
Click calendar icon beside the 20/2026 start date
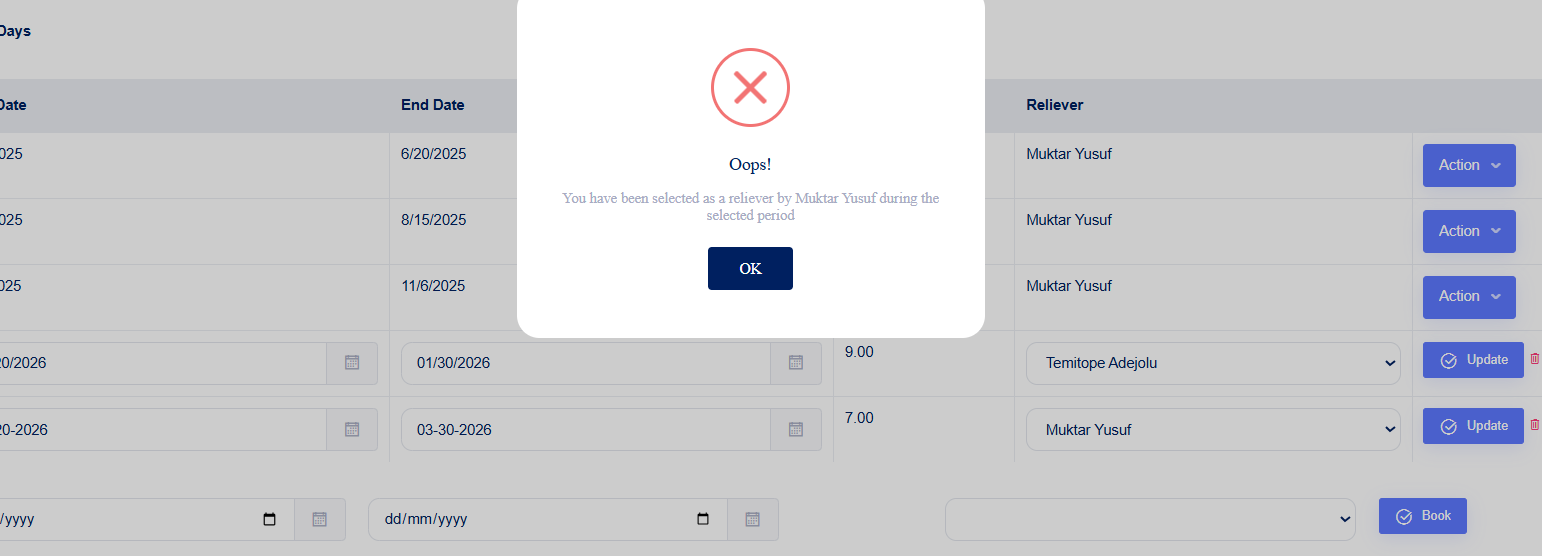(352, 363)
